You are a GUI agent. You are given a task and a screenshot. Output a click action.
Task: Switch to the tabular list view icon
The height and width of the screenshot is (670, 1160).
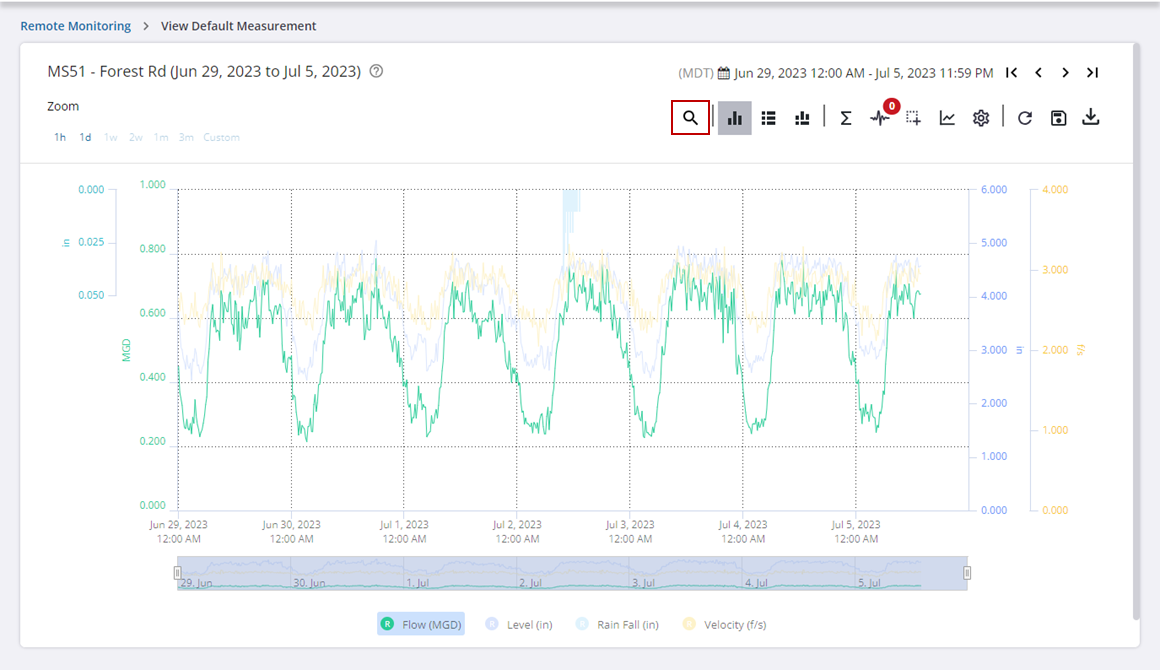point(769,118)
